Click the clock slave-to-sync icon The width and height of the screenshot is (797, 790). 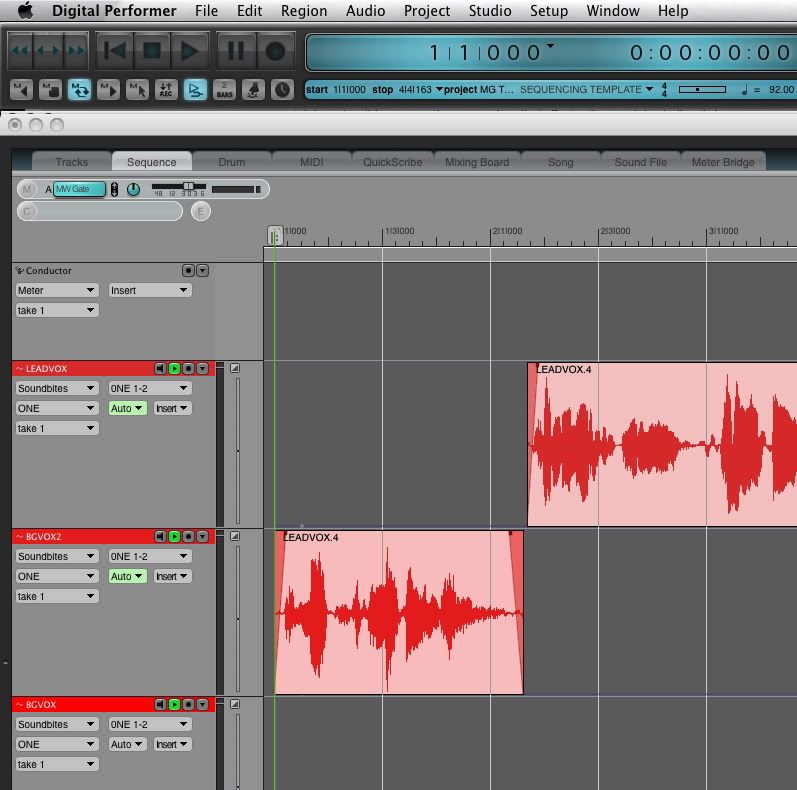[x=282, y=90]
